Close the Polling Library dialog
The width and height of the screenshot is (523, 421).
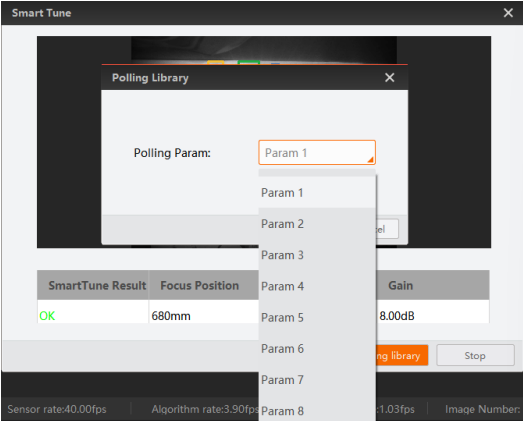[x=389, y=77]
